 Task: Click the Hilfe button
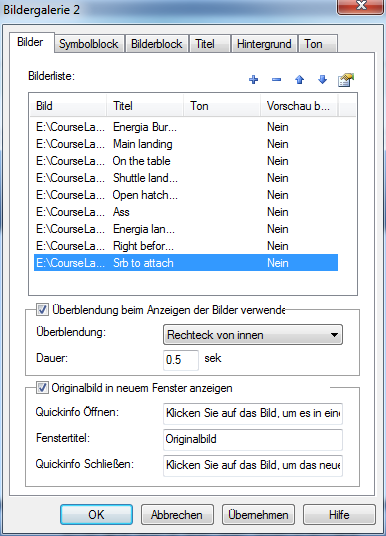339,514
